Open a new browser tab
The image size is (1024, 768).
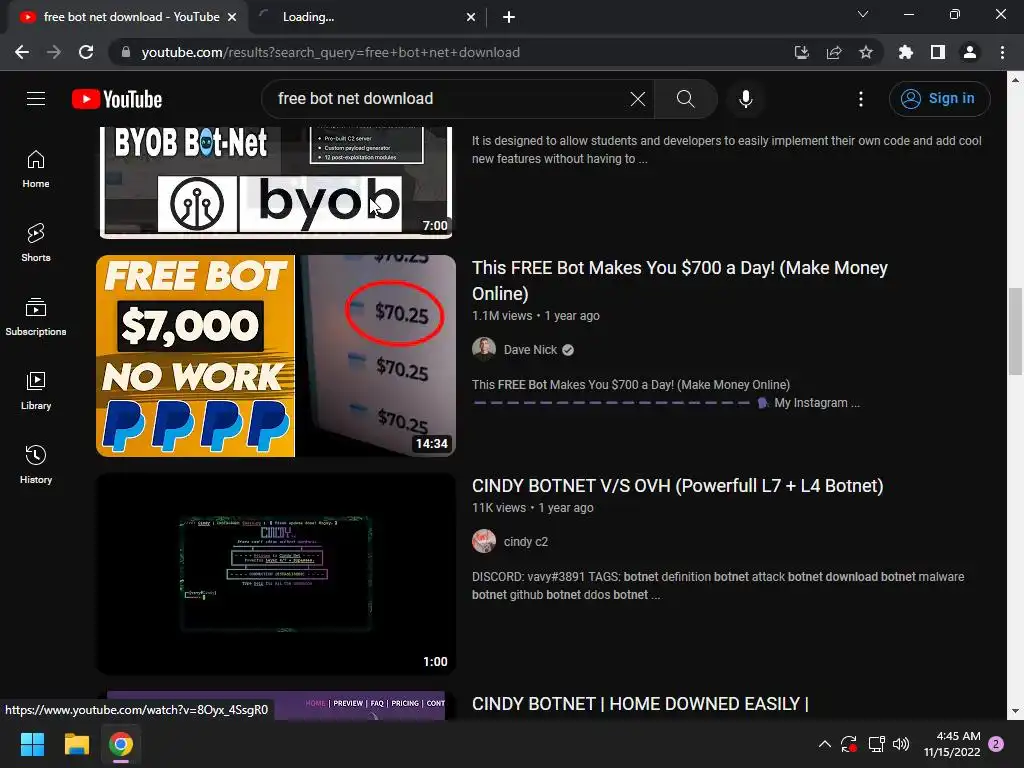click(509, 17)
